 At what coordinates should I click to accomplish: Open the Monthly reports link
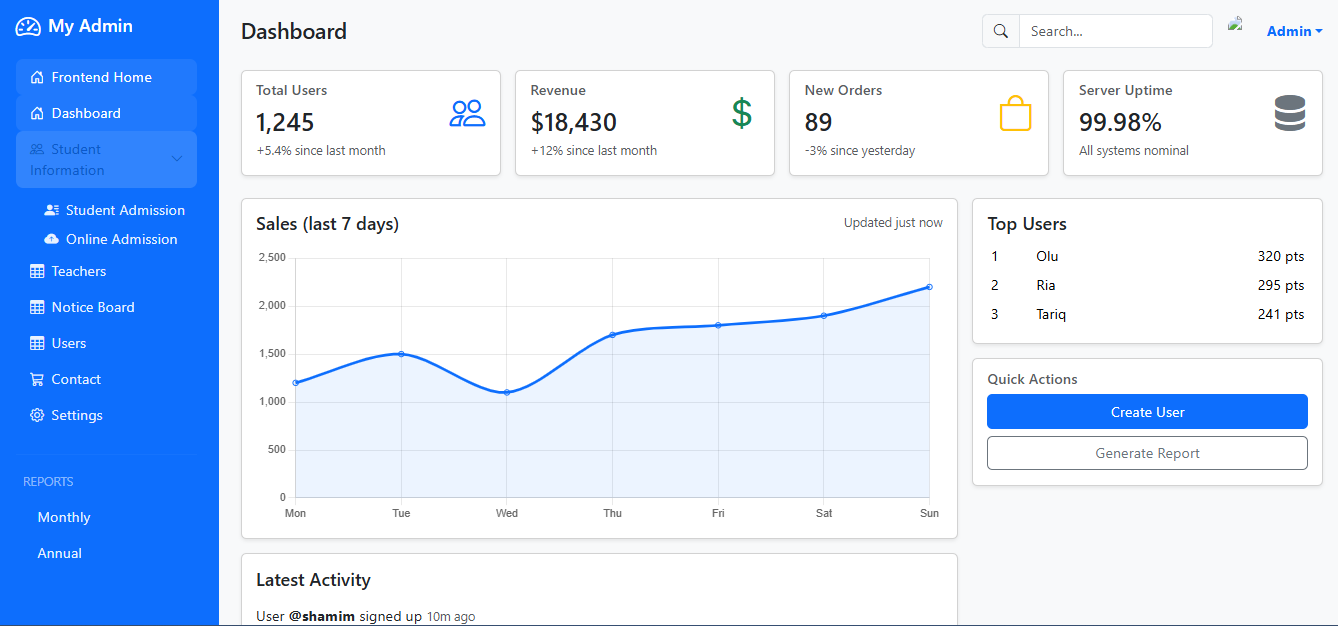(64, 517)
